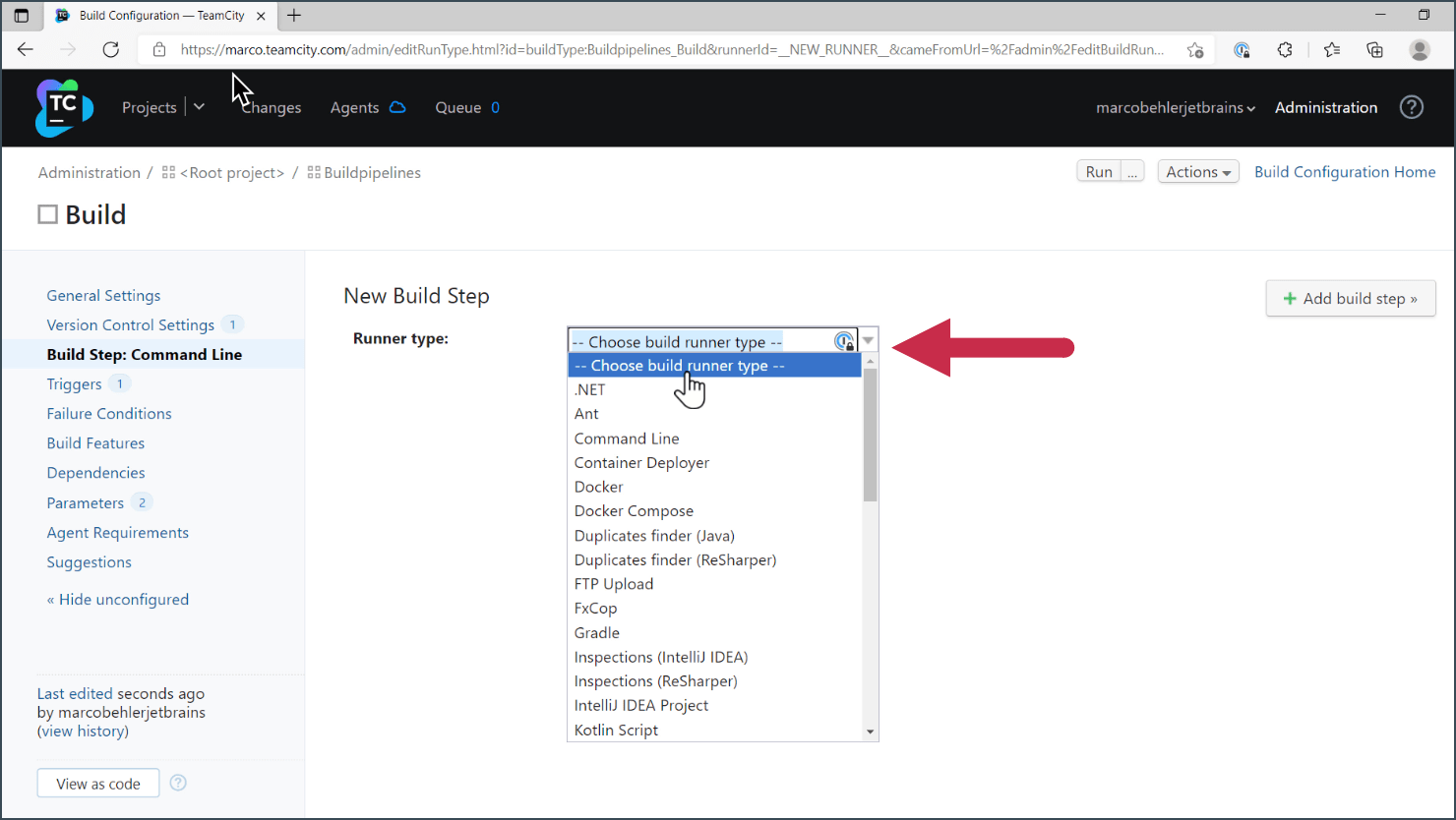Image resolution: width=1456 pixels, height=820 pixels.
Task: Open marcobehlerjetbrains user menu
Action: (1175, 108)
